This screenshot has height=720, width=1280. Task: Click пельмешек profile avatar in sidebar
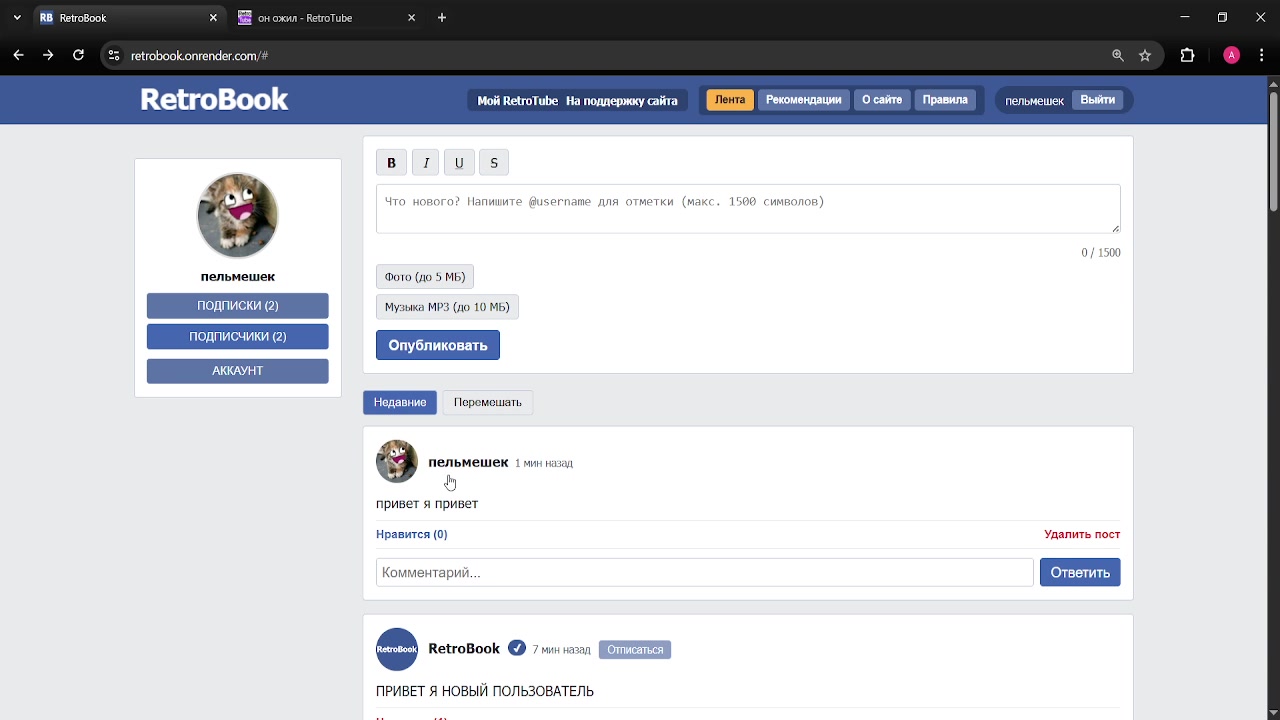(237, 215)
